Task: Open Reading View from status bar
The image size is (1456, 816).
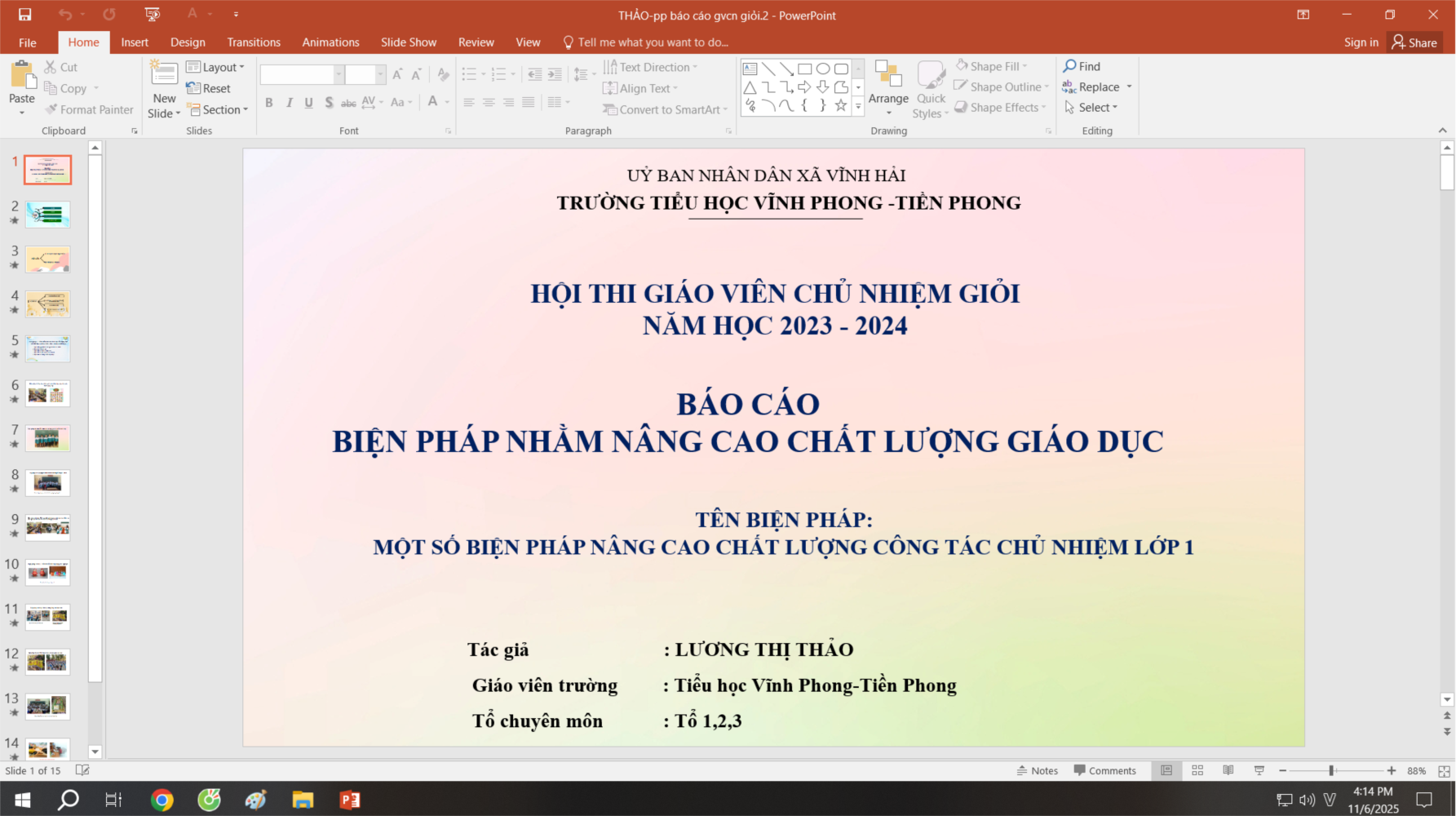Action: point(1228,770)
